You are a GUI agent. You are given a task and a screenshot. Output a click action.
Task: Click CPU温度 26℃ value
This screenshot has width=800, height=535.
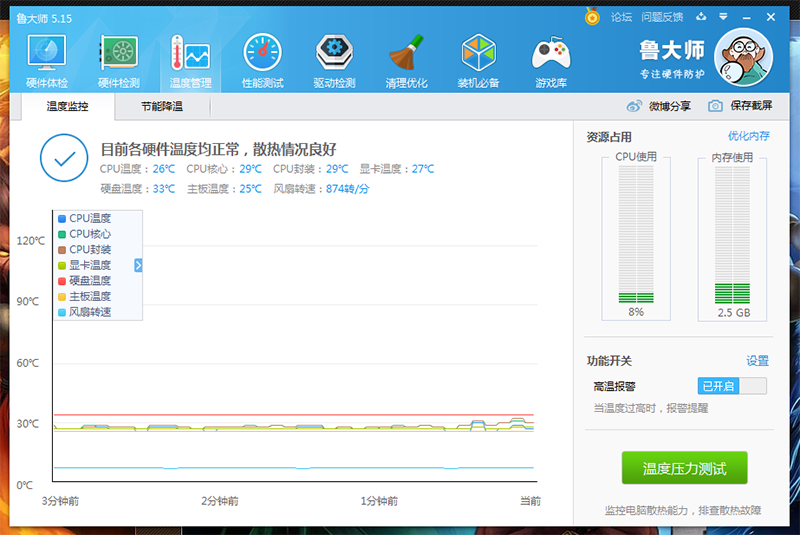tap(164, 169)
